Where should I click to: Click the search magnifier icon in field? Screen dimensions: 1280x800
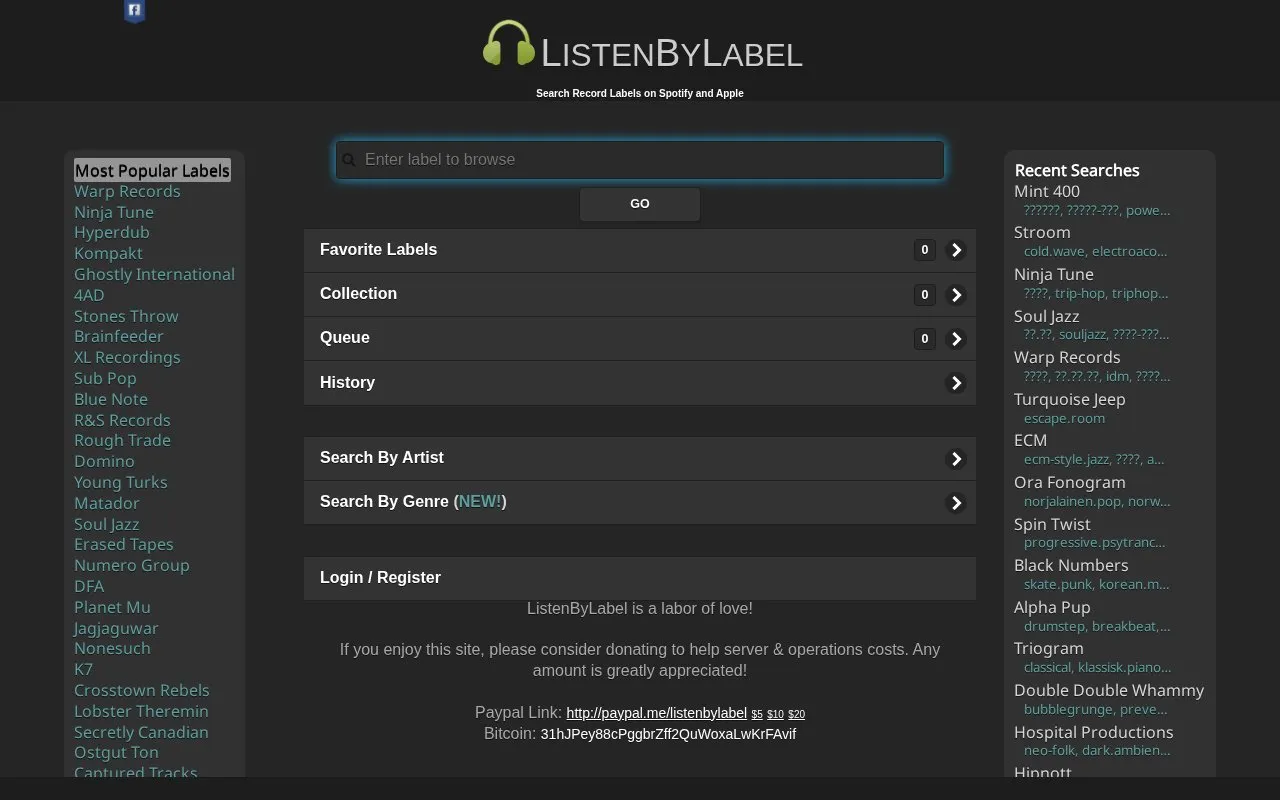[x=349, y=160]
